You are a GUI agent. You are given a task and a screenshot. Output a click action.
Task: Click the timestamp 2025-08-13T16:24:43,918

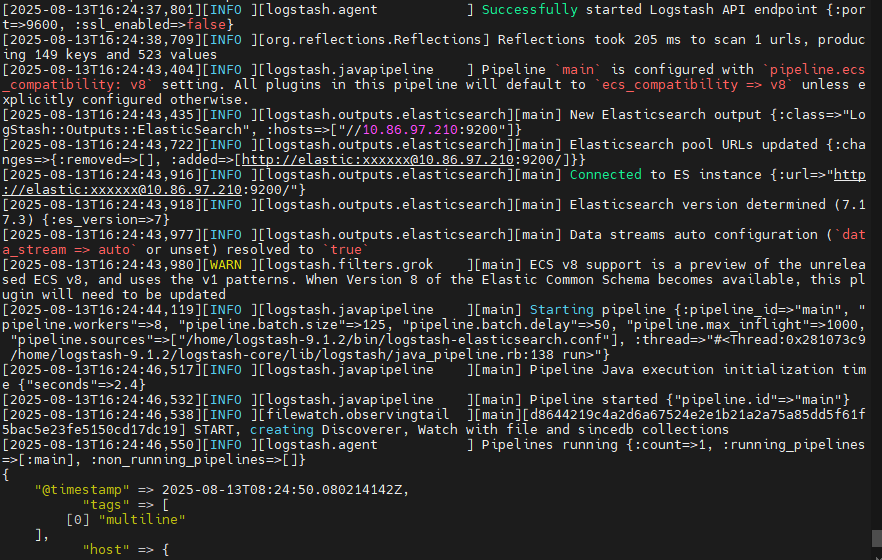click(x=101, y=205)
